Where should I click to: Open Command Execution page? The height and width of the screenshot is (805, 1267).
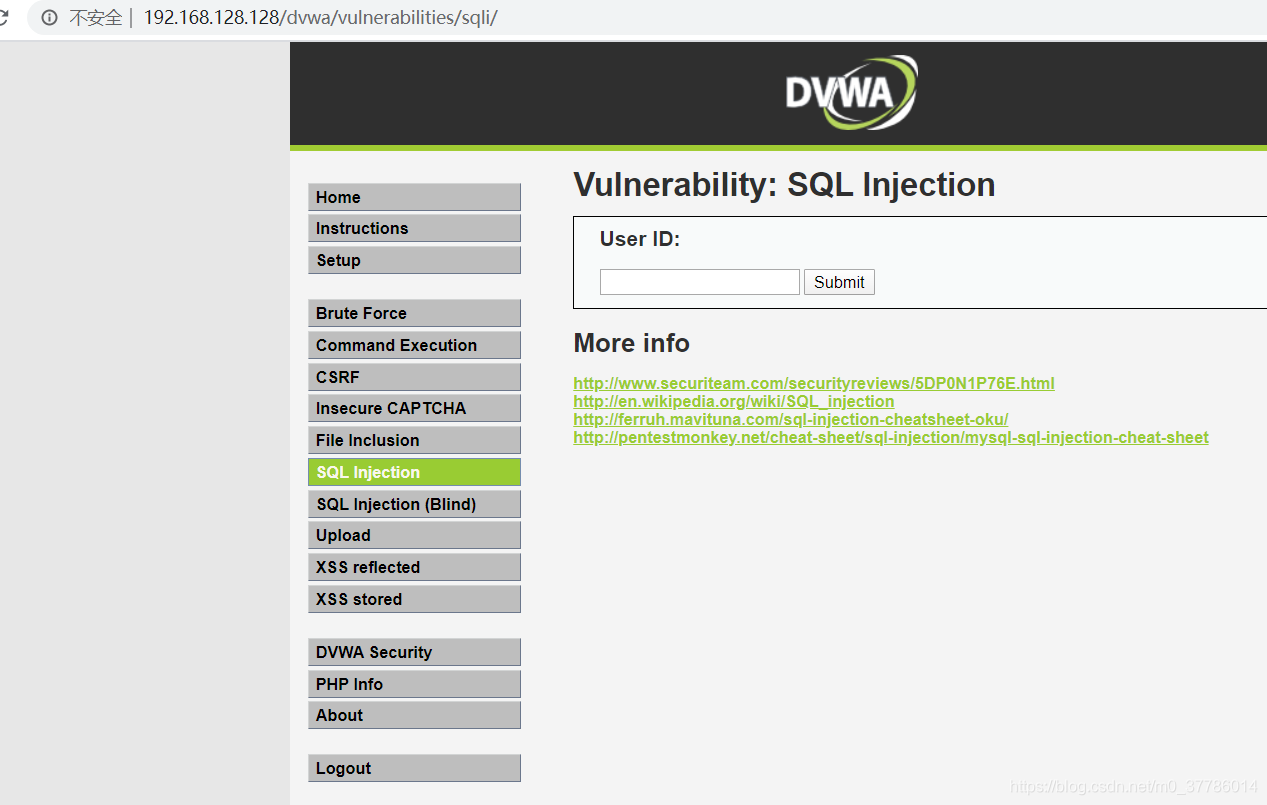coord(414,345)
